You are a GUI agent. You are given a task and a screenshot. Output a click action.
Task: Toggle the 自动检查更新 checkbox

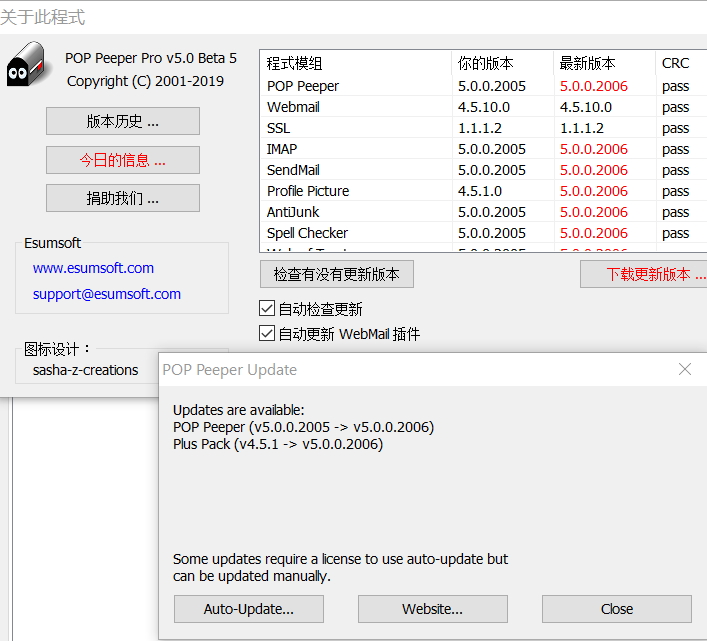[267, 309]
